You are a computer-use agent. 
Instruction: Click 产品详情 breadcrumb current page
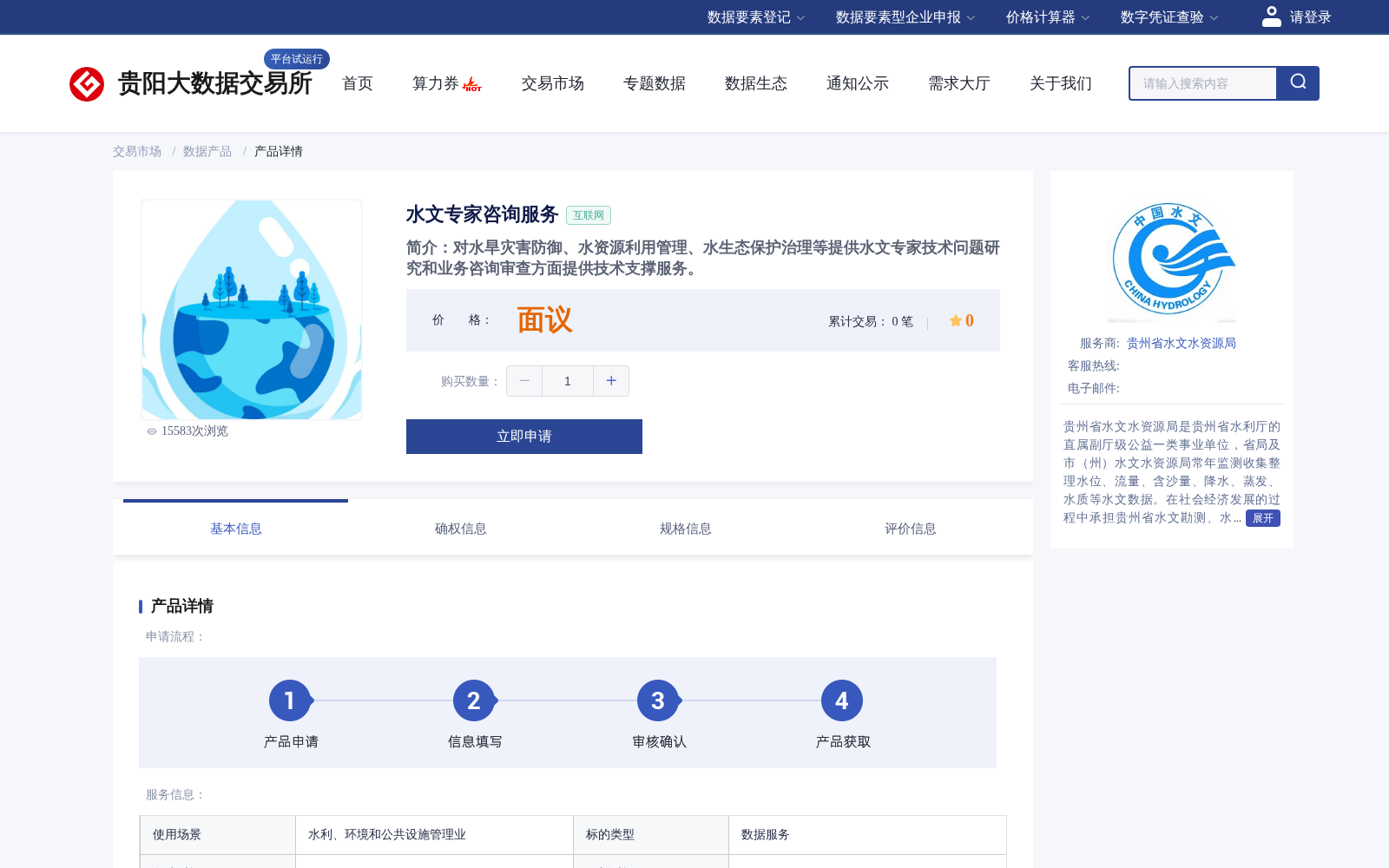coord(279,152)
